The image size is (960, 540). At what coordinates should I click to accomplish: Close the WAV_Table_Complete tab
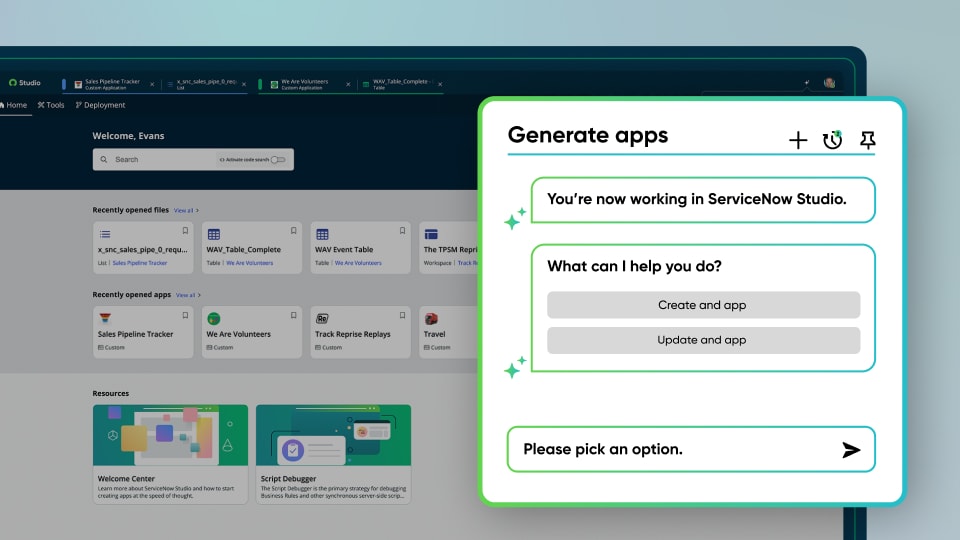click(x=440, y=84)
